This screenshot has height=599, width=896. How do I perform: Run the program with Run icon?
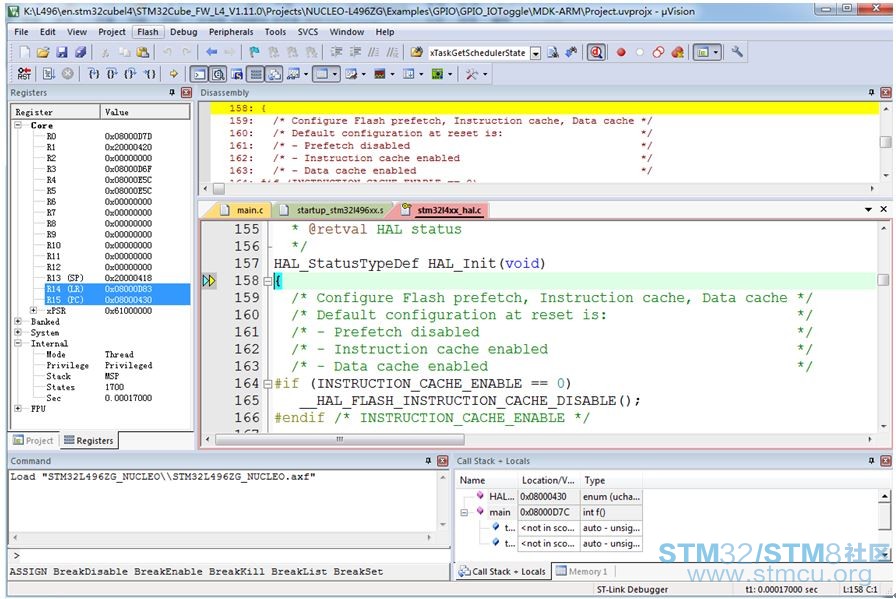click(49, 74)
